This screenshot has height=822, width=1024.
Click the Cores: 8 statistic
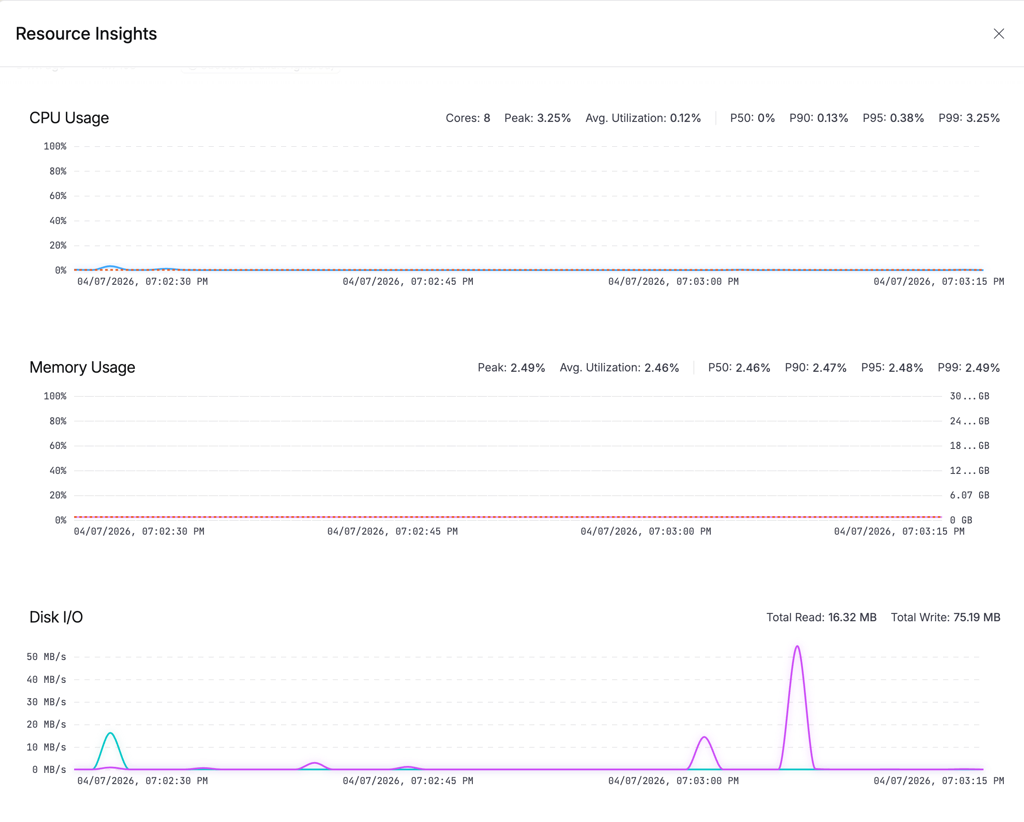[468, 118]
